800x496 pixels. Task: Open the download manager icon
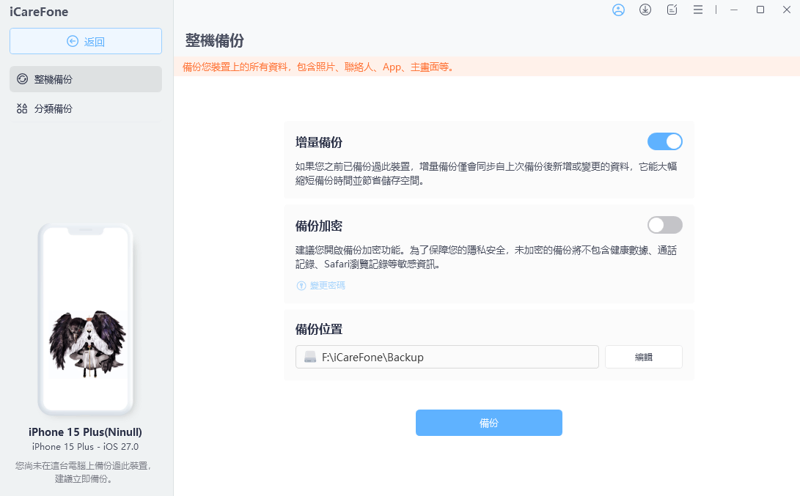645,10
